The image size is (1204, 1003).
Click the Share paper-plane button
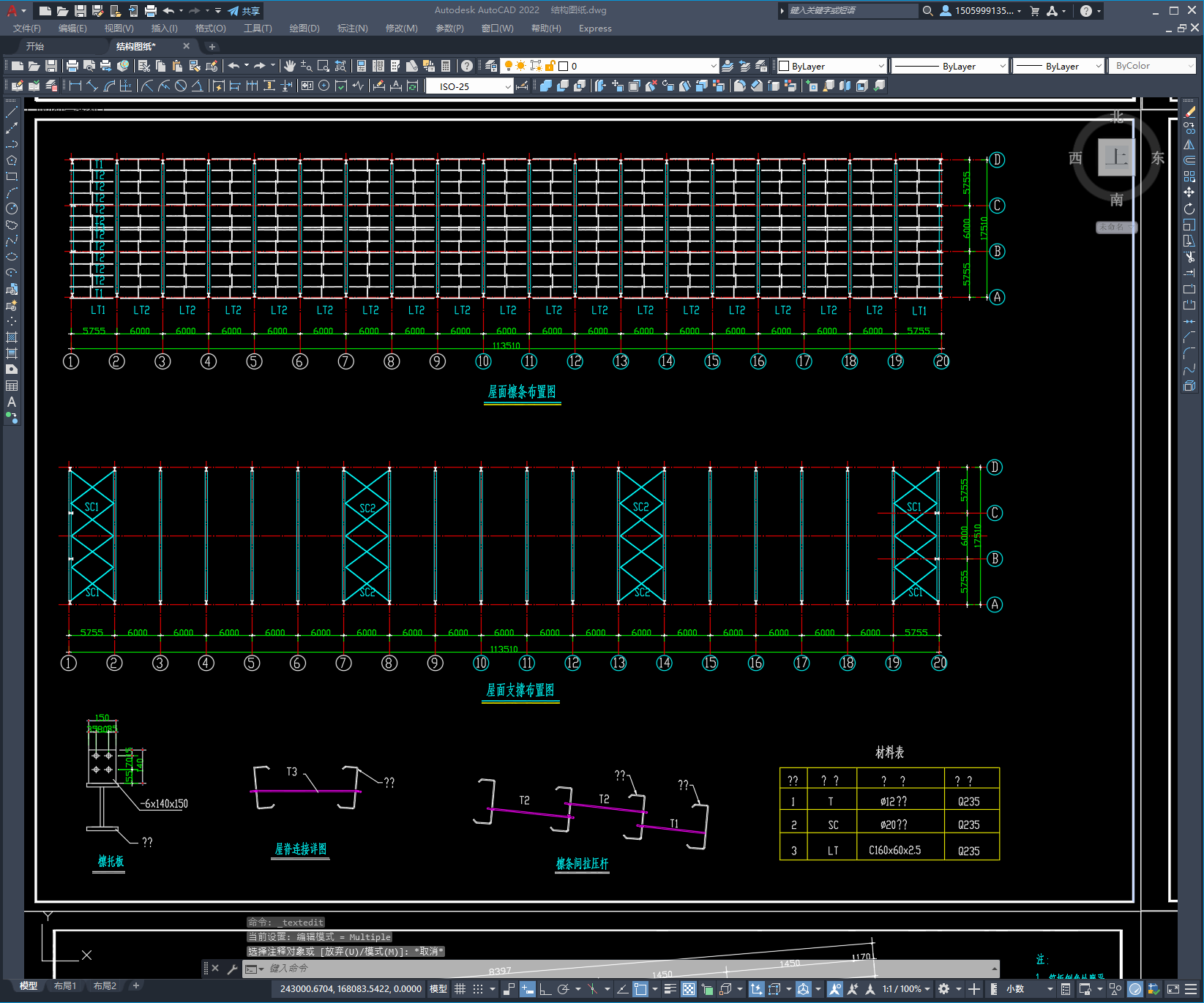tap(244, 11)
